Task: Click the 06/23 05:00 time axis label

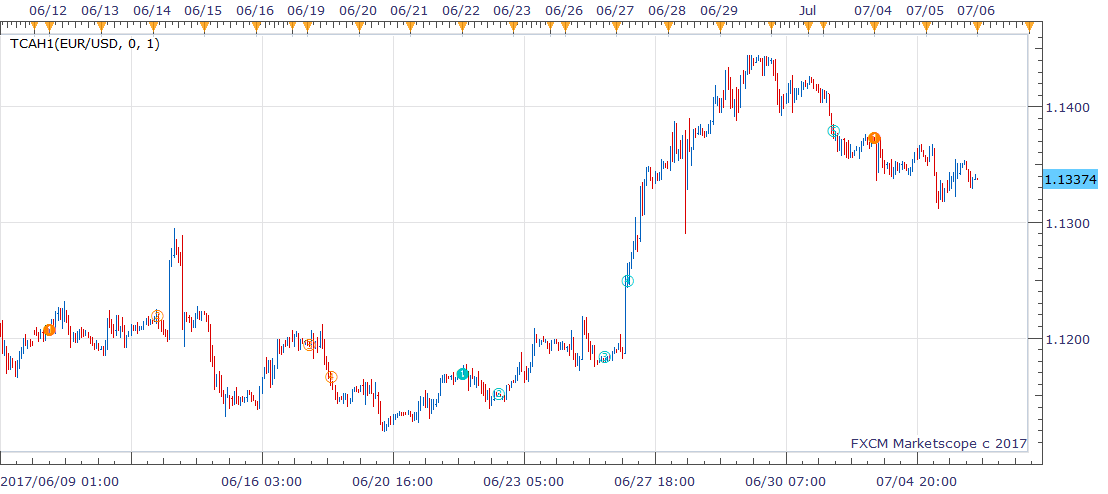Action: click(524, 482)
